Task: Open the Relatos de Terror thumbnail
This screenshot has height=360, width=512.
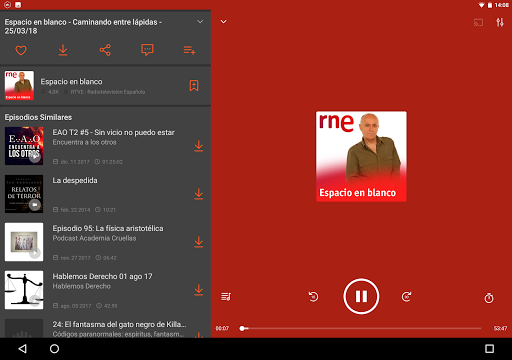Action: click(x=24, y=194)
